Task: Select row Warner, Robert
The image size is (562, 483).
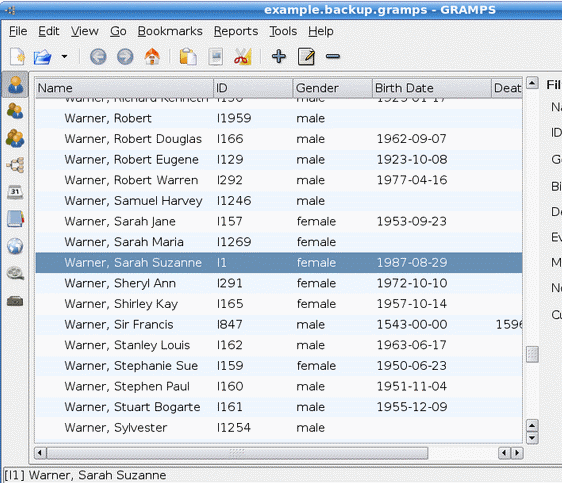Action: pos(278,118)
